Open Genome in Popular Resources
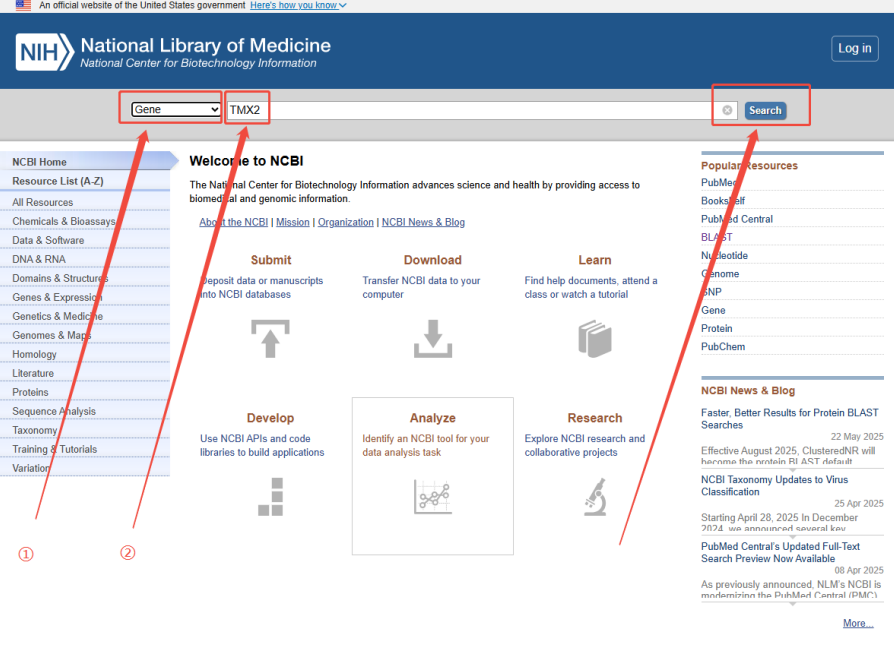894x664 pixels. click(x=720, y=274)
